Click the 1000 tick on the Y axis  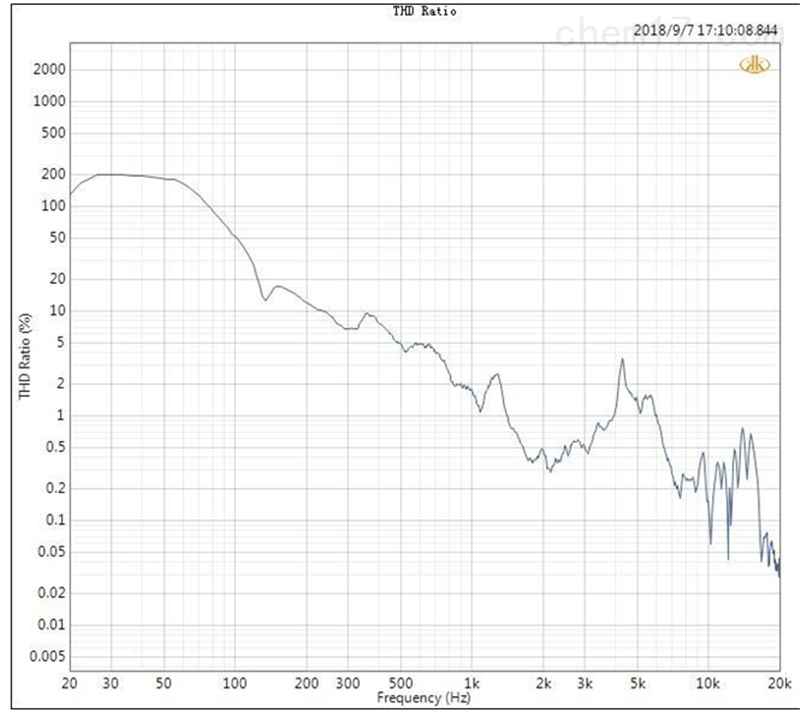click(x=50, y=101)
